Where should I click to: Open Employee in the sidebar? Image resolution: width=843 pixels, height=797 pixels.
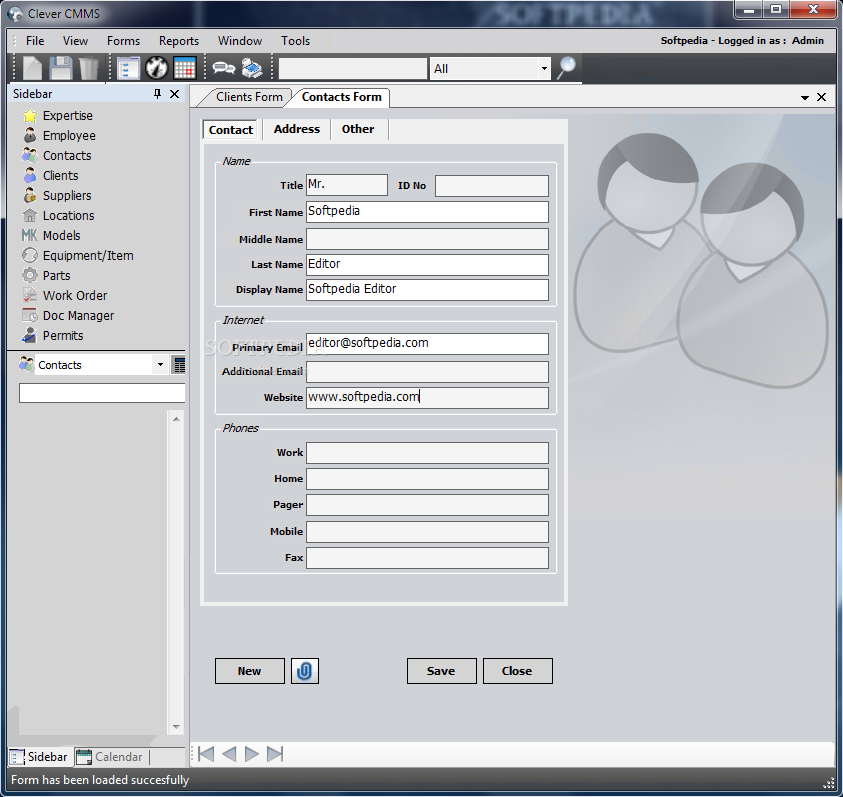click(69, 136)
